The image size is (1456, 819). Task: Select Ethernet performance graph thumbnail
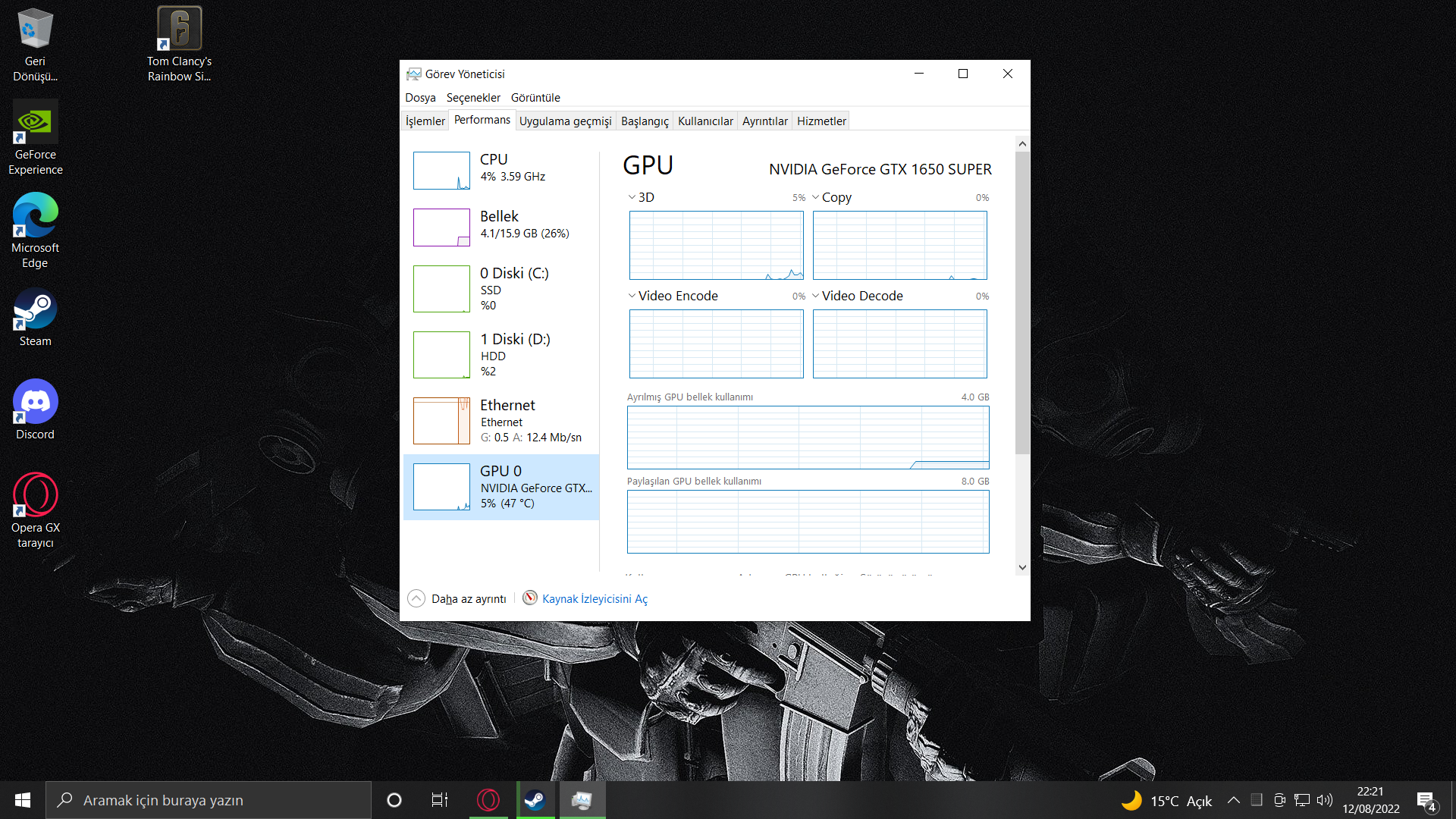[441, 421]
